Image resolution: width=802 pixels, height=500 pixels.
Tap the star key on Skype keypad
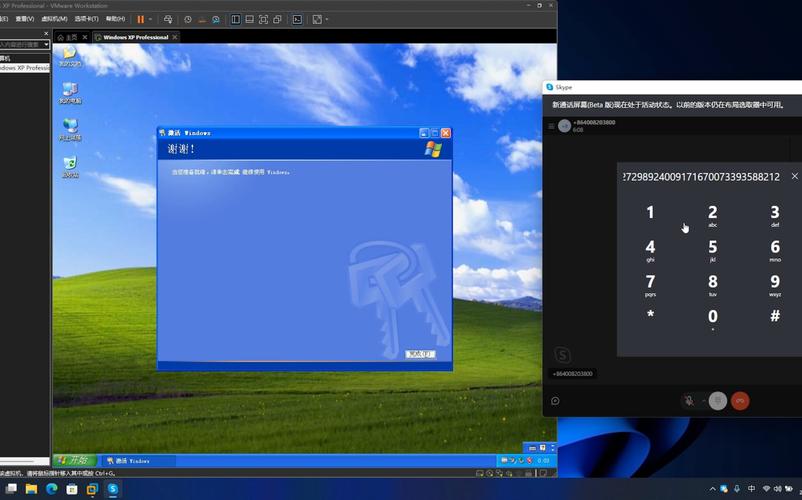click(x=650, y=315)
